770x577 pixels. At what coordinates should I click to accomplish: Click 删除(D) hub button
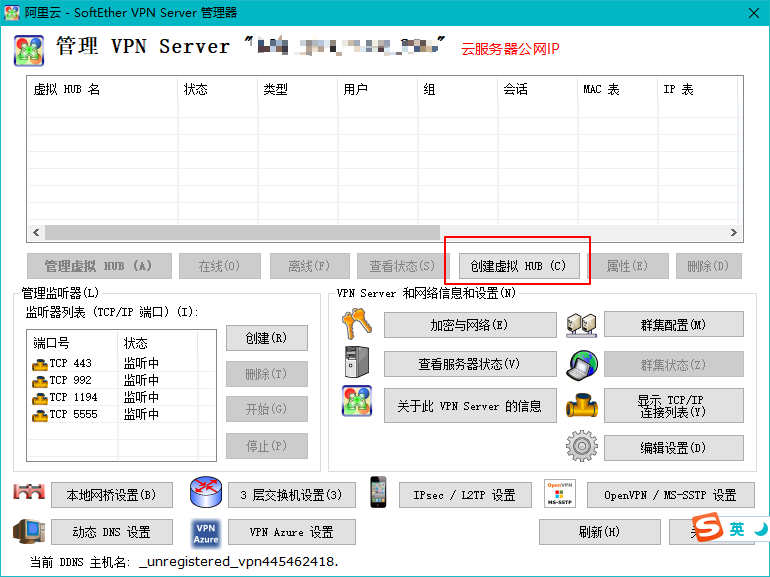pyautogui.click(x=709, y=266)
